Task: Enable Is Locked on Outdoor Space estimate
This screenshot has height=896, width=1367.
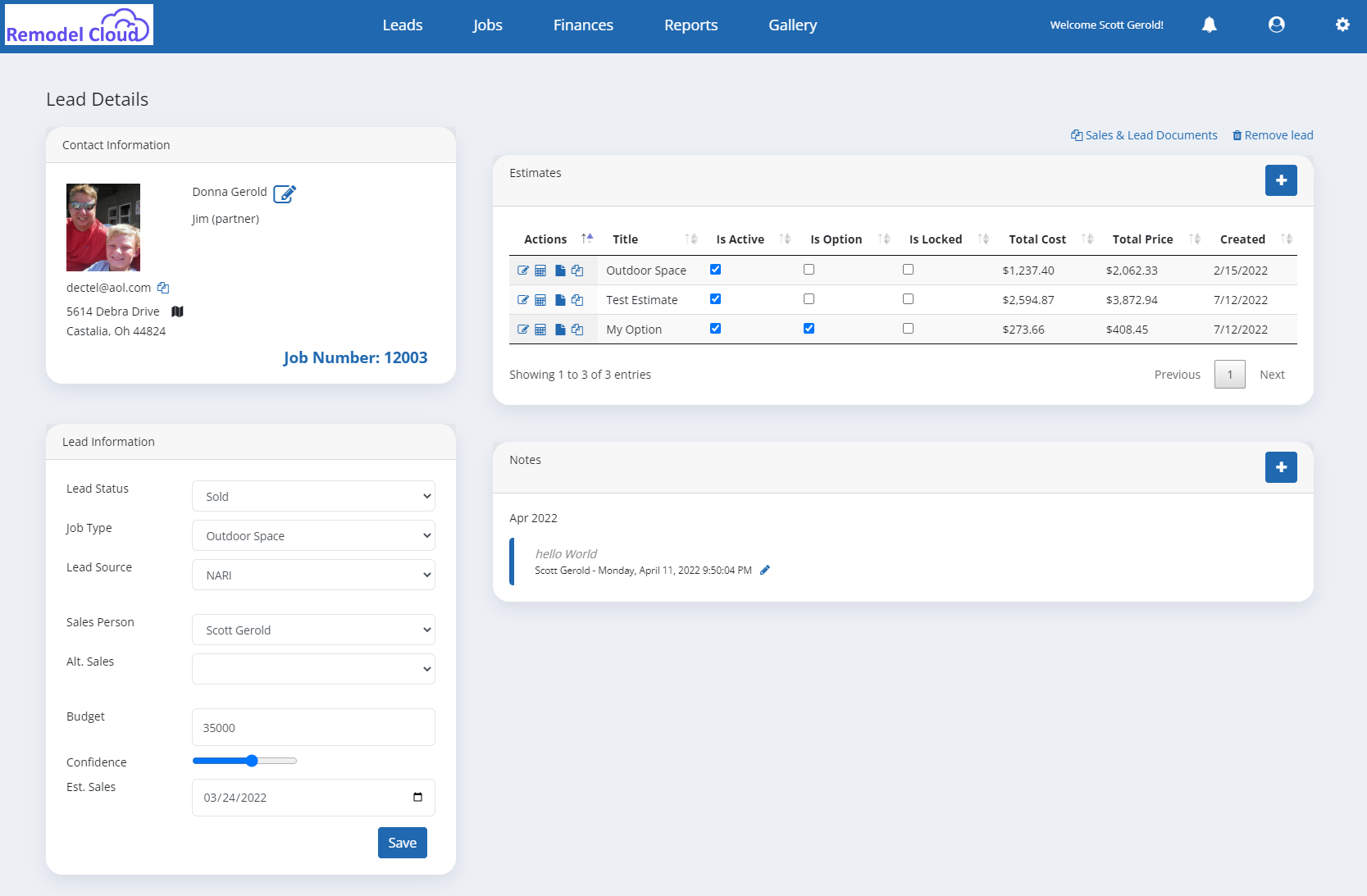Action: 908,269
